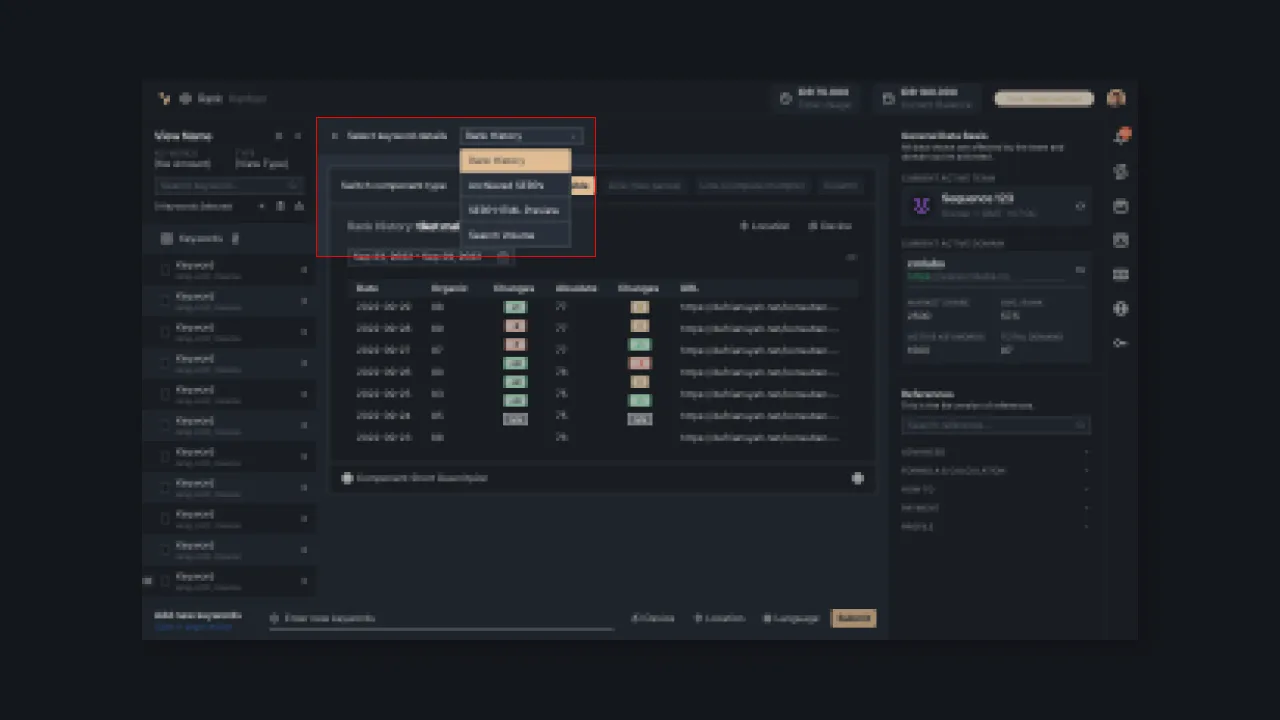Tick the checkbox of the last Keyword row

166,581
